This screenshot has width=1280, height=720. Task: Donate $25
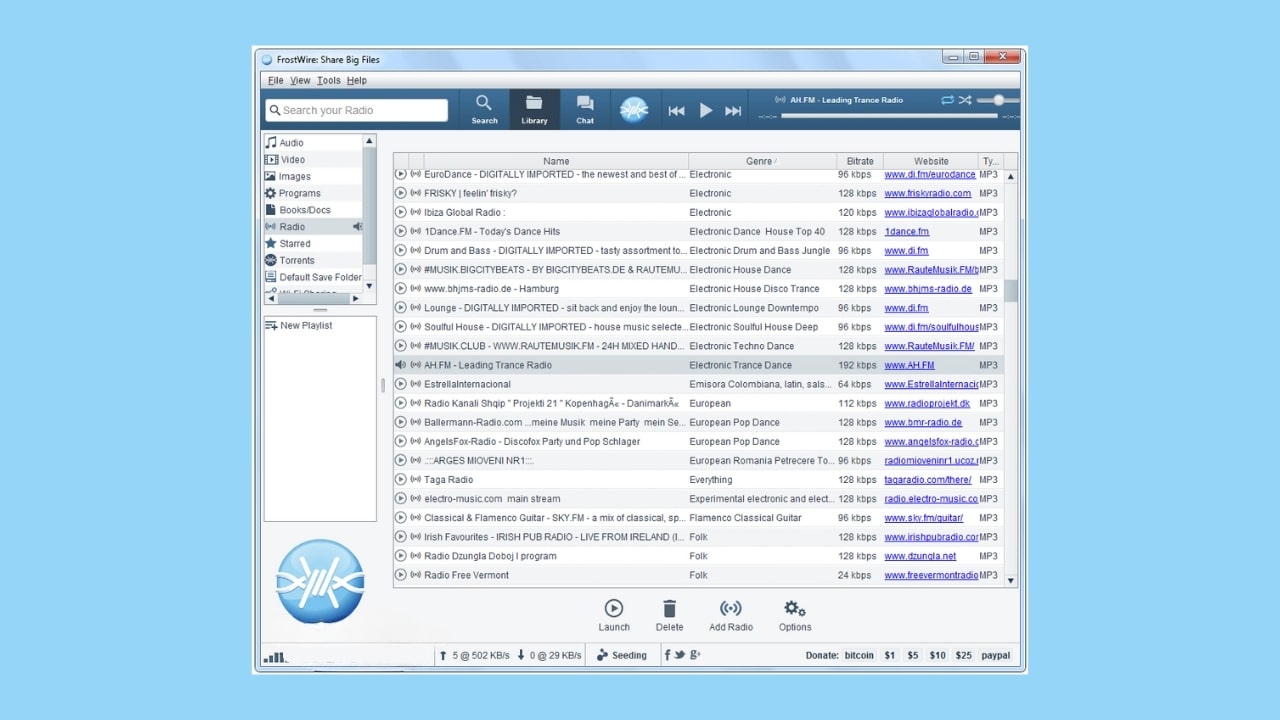(x=963, y=656)
